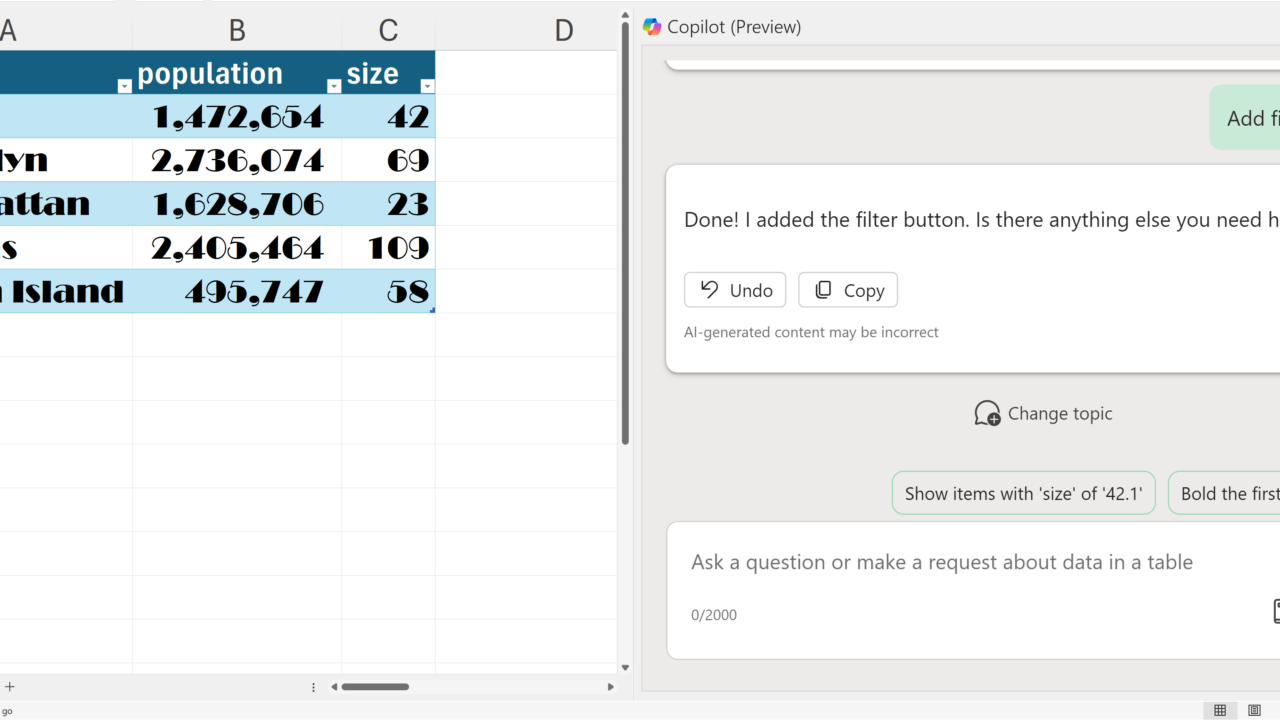Select column D header

pos(564,31)
